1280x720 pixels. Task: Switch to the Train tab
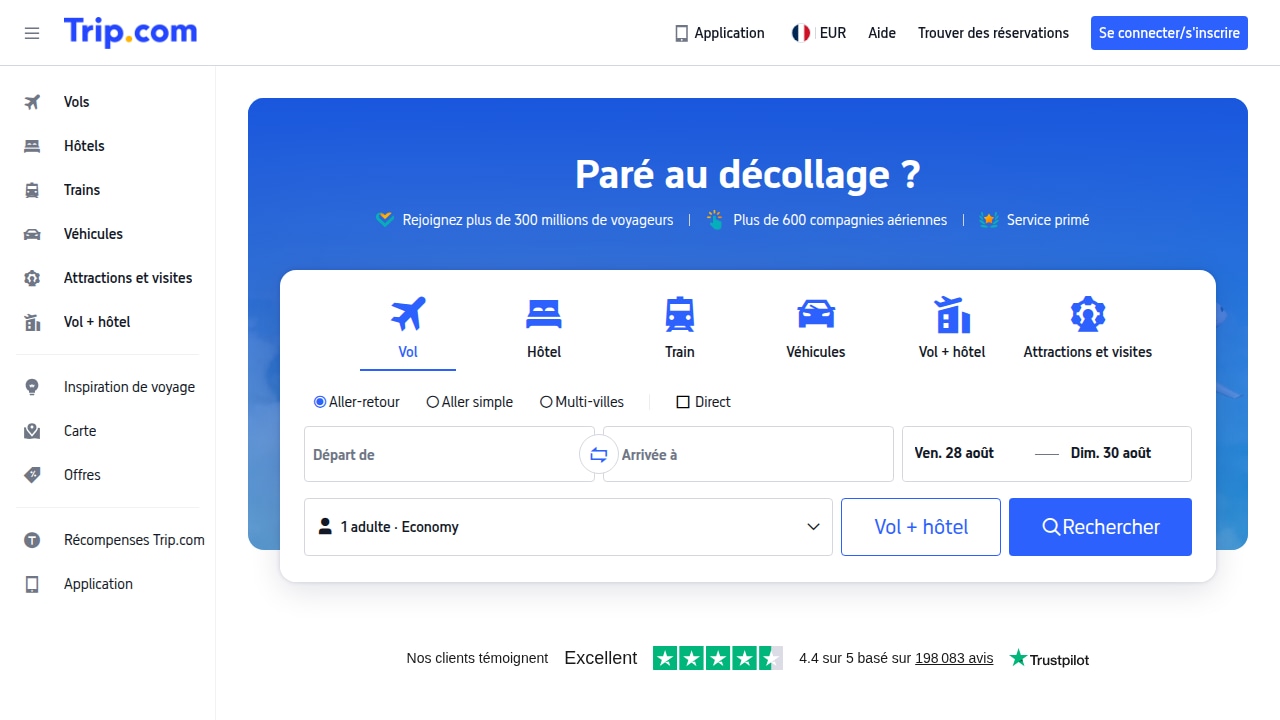(x=680, y=330)
